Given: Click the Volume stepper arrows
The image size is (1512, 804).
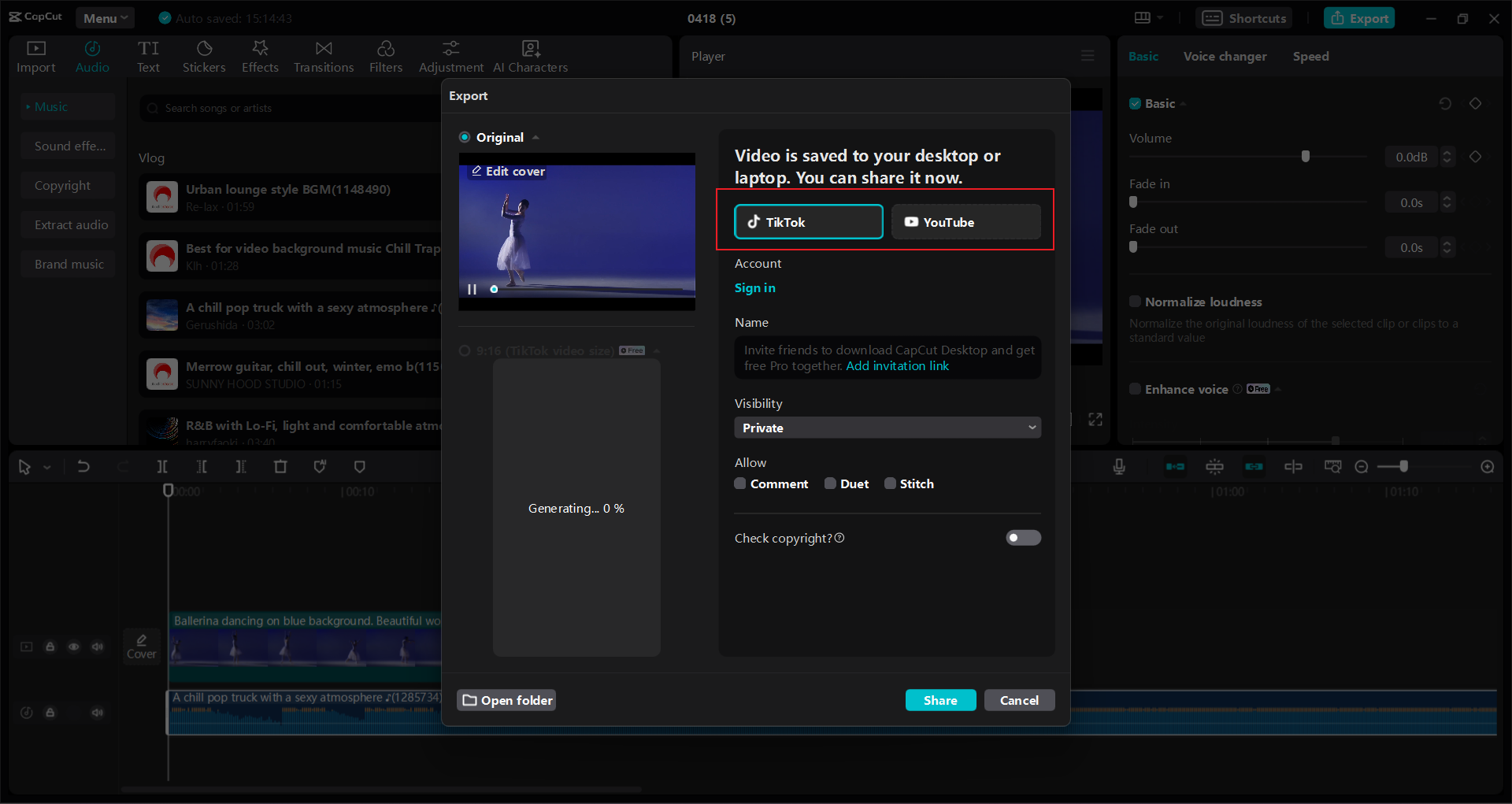Looking at the screenshot, I should [1447, 157].
